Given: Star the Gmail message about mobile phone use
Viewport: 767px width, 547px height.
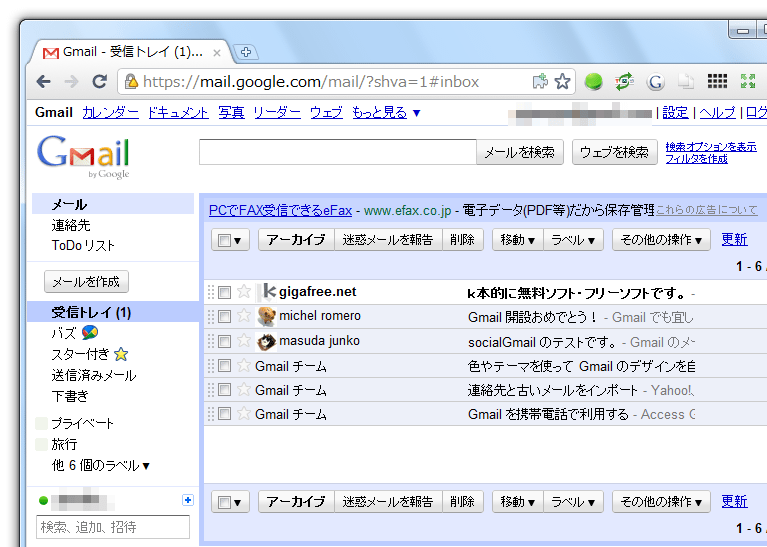Looking at the screenshot, I should tap(244, 414).
